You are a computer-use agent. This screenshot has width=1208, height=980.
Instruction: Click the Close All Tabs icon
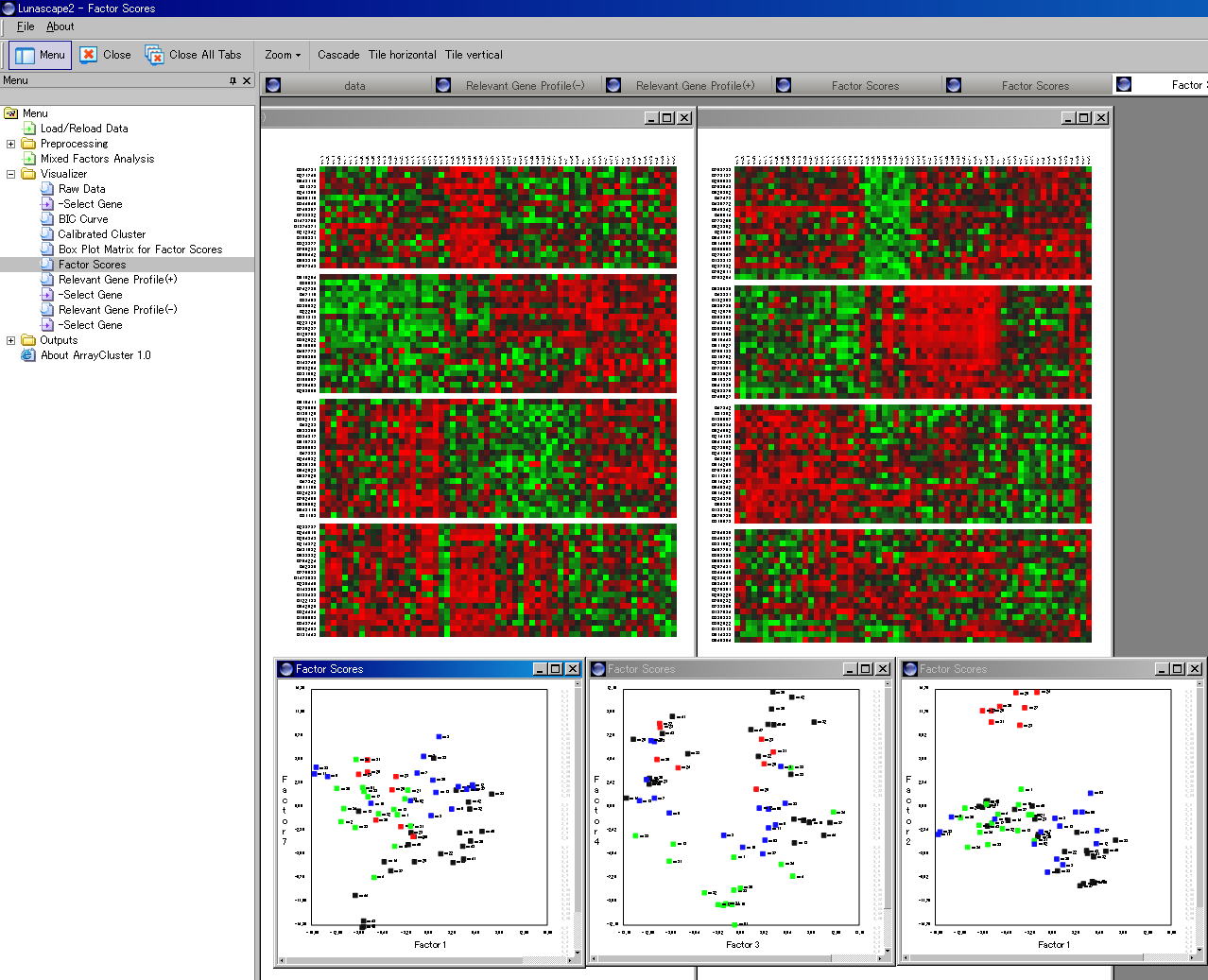click(154, 55)
